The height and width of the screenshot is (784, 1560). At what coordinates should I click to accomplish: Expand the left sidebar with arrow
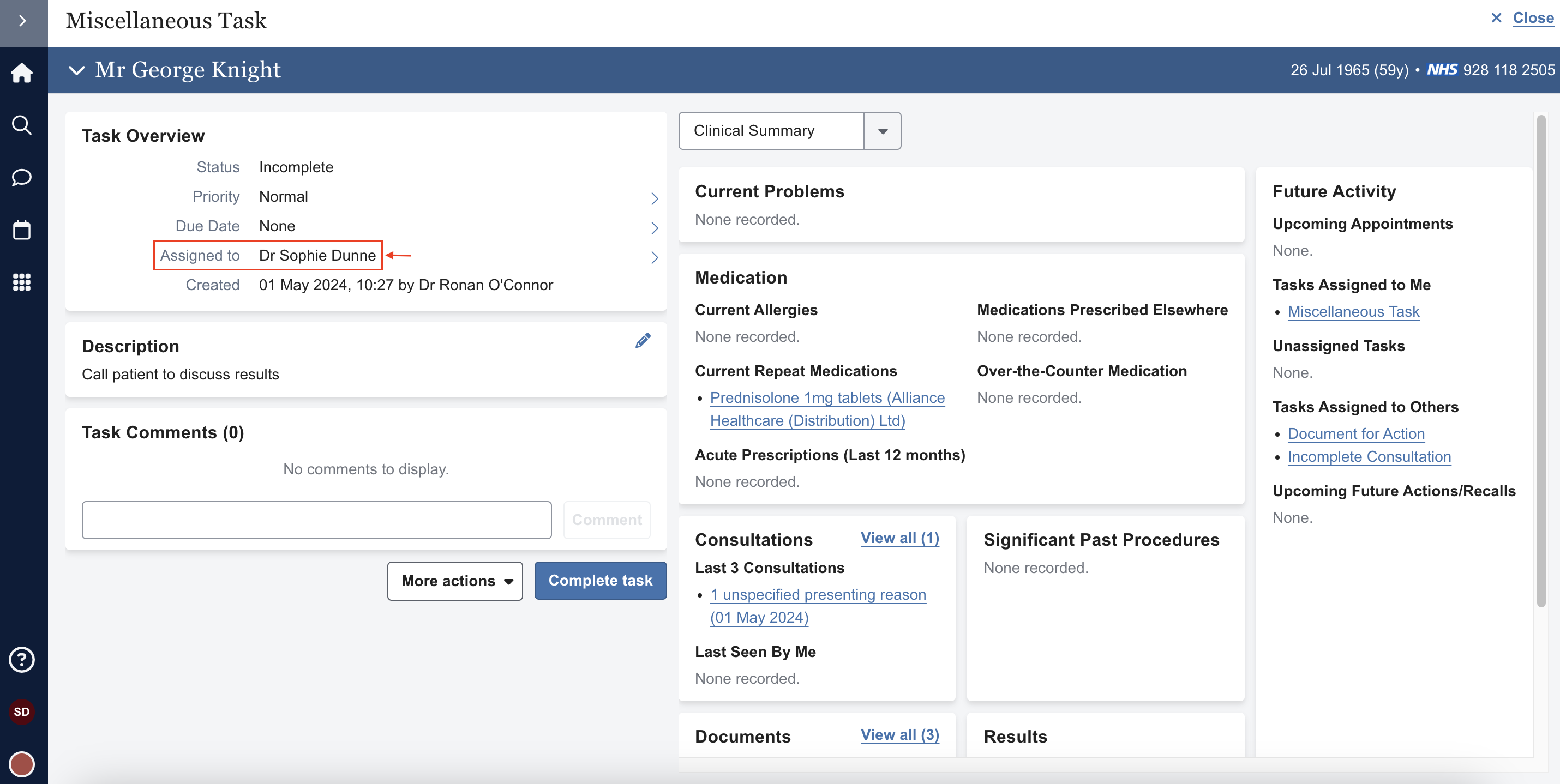(23, 21)
